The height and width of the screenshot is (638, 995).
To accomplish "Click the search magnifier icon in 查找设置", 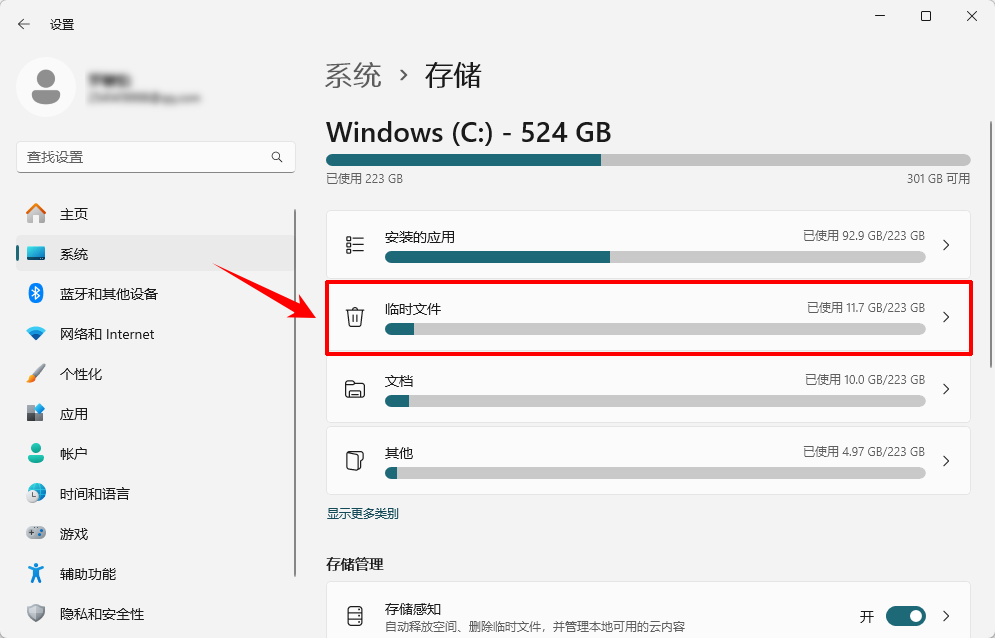I will point(277,157).
